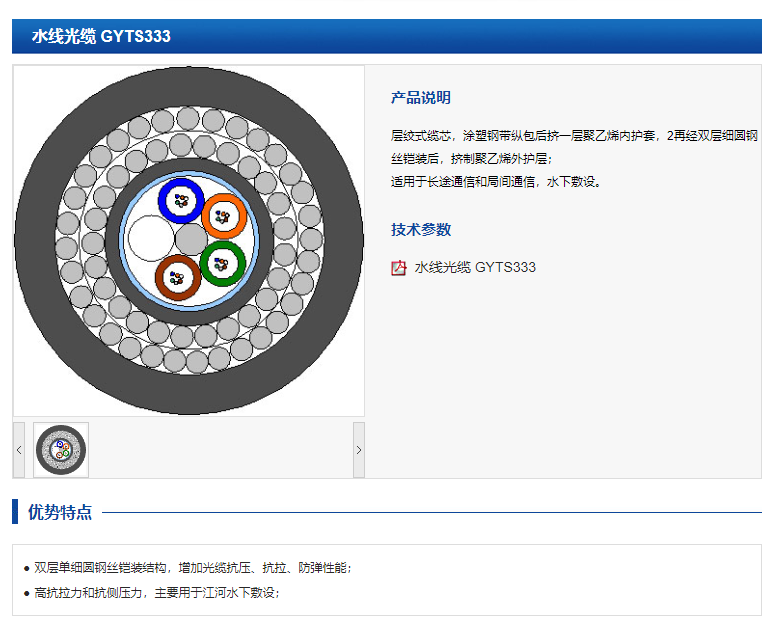The width and height of the screenshot is (771, 627).
Task: Select the cable cross-section thumbnail
Action: [61, 450]
